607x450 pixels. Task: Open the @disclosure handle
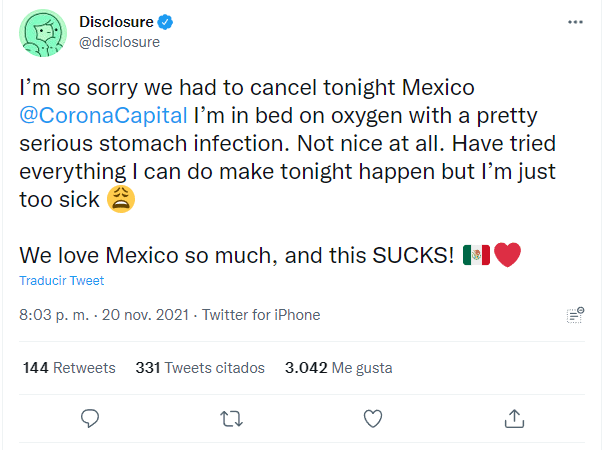tap(118, 42)
